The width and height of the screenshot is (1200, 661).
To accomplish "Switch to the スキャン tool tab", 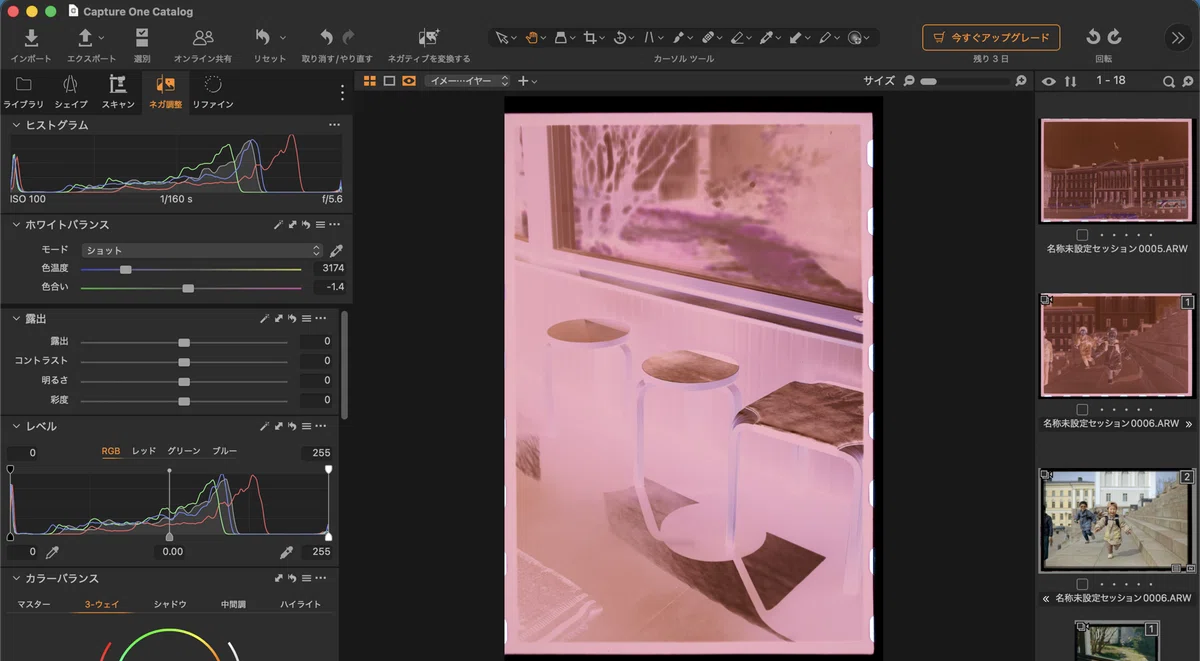I will click(x=118, y=92).
